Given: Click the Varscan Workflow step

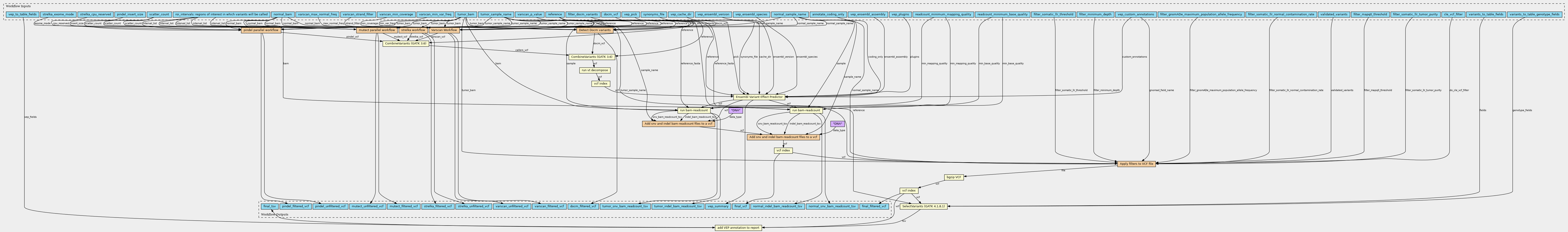Looking at the screenshot, I should [x=444, y=30].
